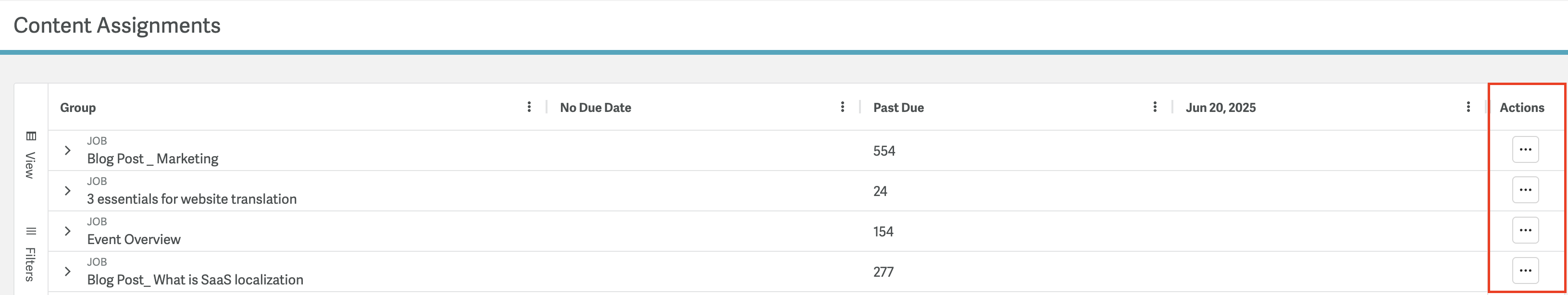Select the 554 past due count cell

pos(884,151)
